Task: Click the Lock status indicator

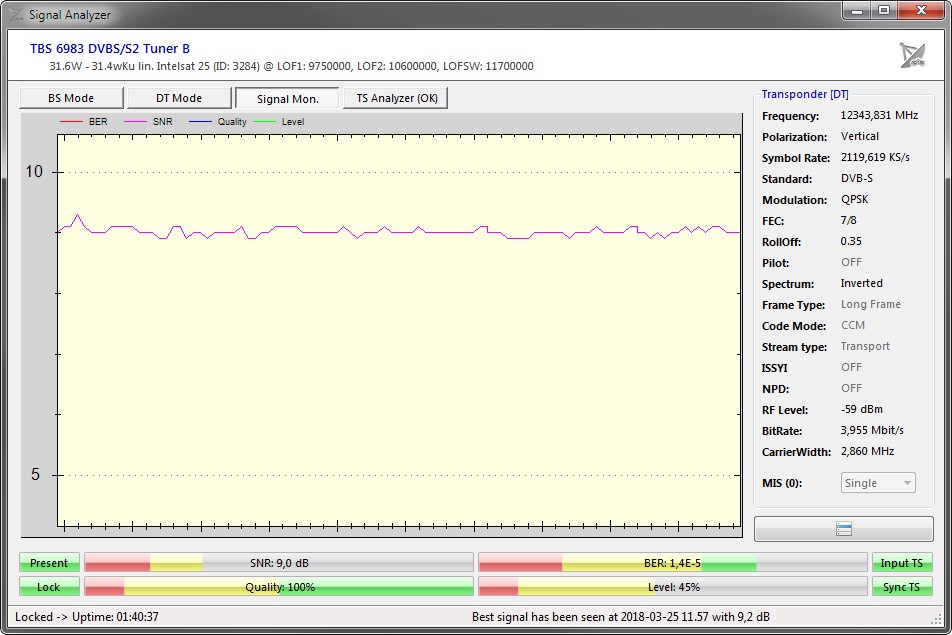Action: 49,587
